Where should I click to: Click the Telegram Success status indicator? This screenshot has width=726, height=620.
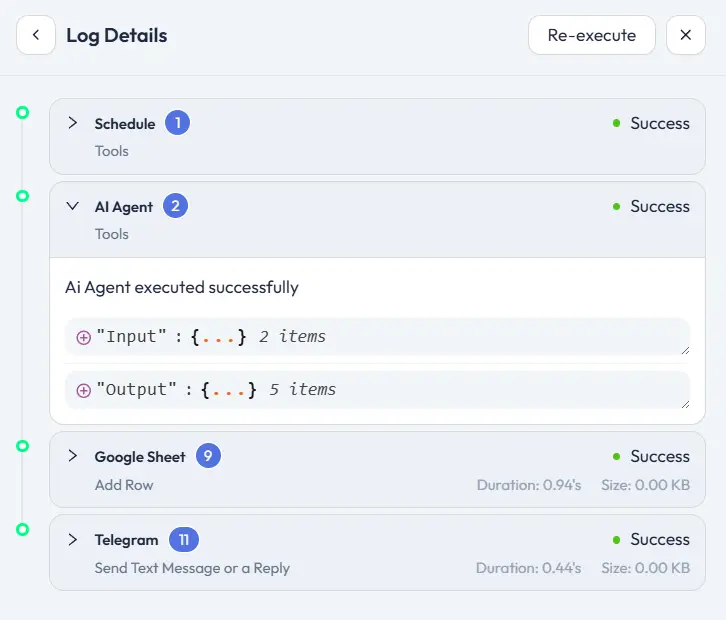click(651, 539)
